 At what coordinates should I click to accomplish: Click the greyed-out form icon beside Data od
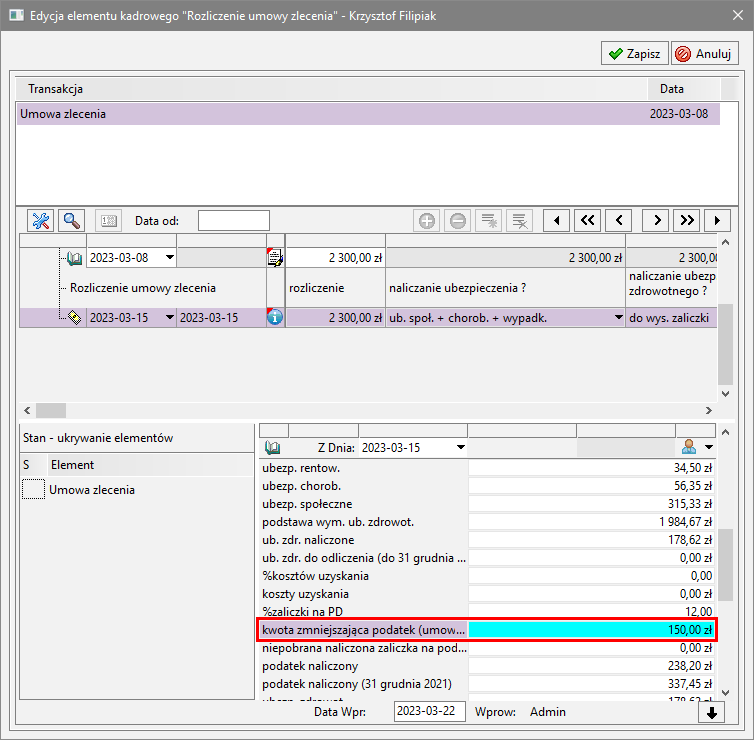pyautogui.click(x=109, y=221)
